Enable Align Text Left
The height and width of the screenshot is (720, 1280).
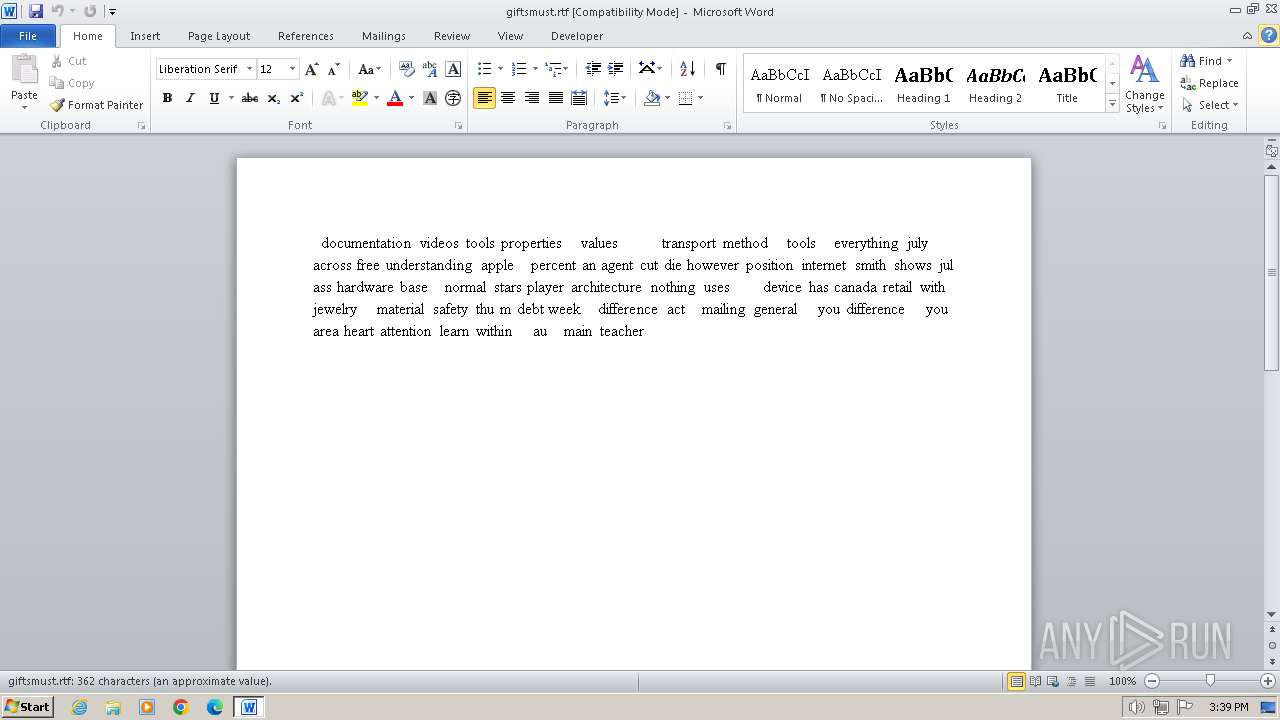pyautogui.click(x=484, y=98)
